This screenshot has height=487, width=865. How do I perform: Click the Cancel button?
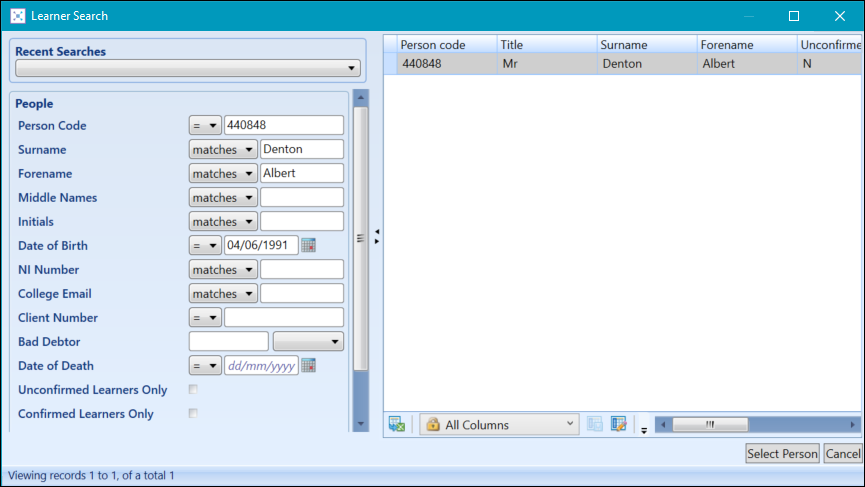point(842,453)
